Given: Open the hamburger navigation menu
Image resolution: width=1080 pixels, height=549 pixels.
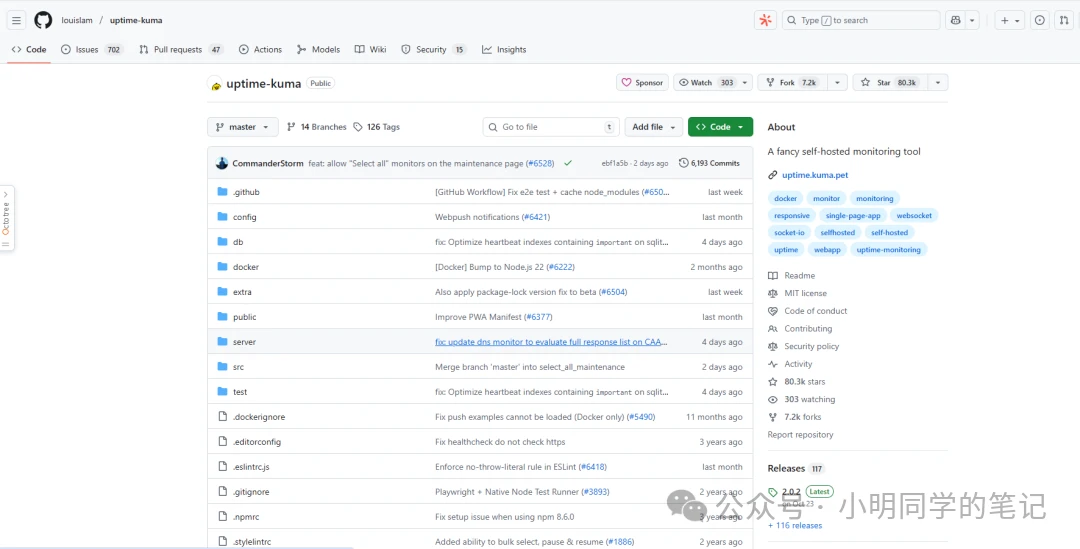Looking at the screenshot, I should tap(17, 20).
